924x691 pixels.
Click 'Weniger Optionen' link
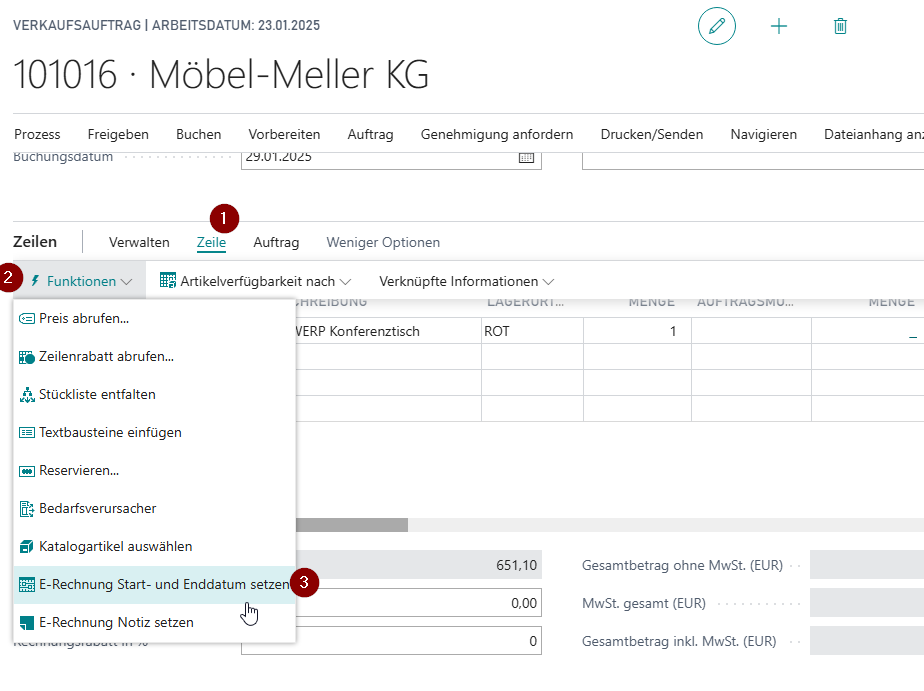(x=383, y=242)
